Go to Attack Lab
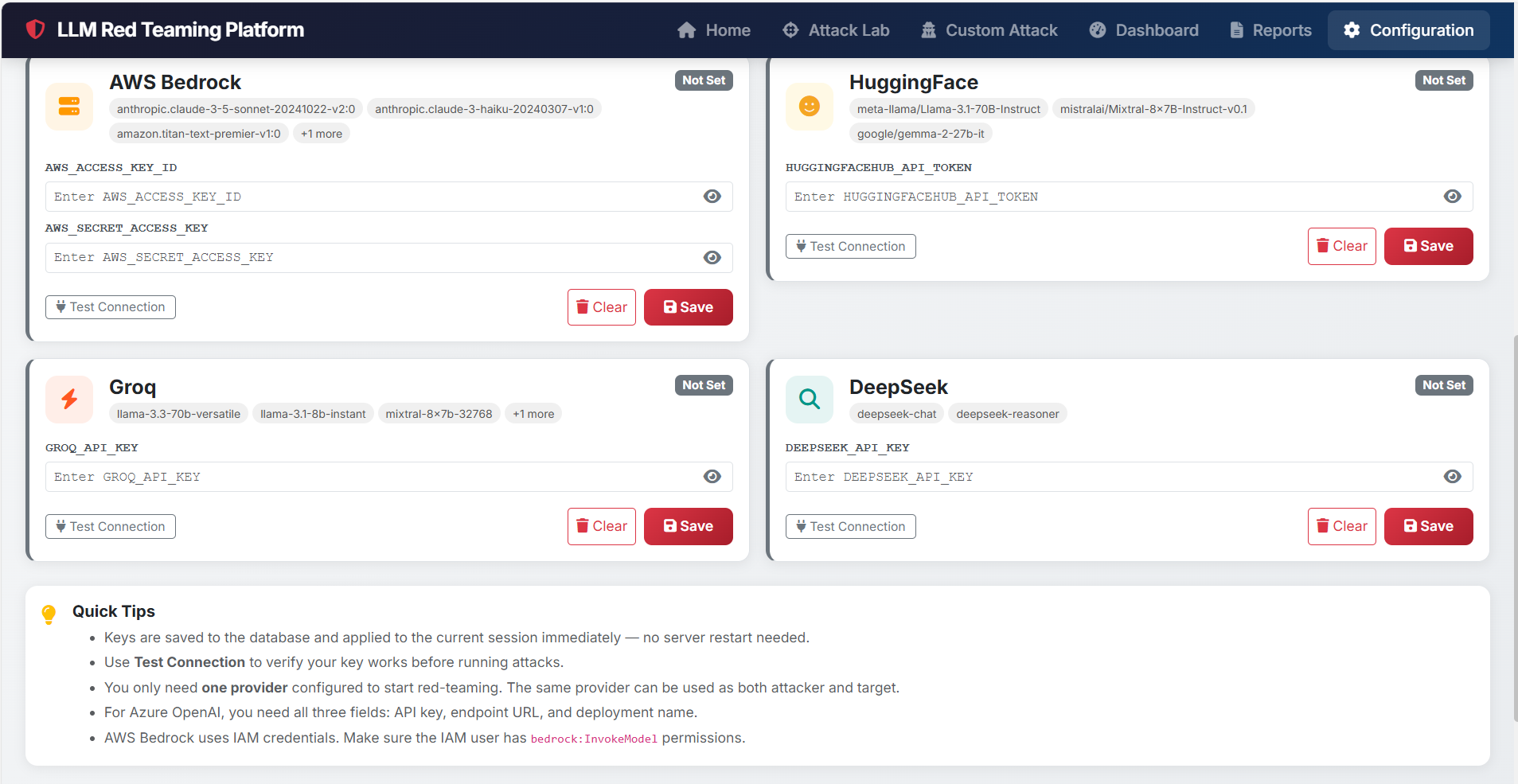 click(836, 30)
